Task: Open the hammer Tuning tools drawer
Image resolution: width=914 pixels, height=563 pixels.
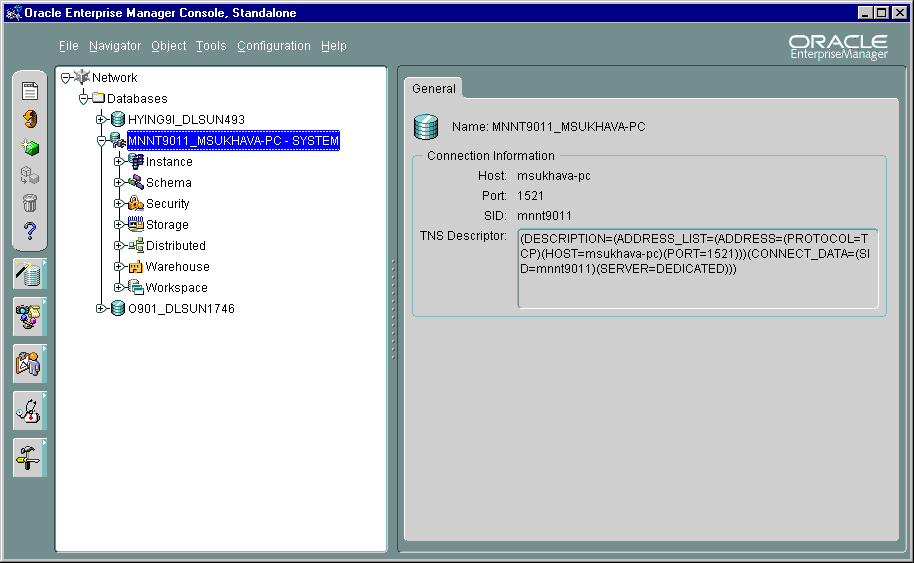Action: click(30, 458)
